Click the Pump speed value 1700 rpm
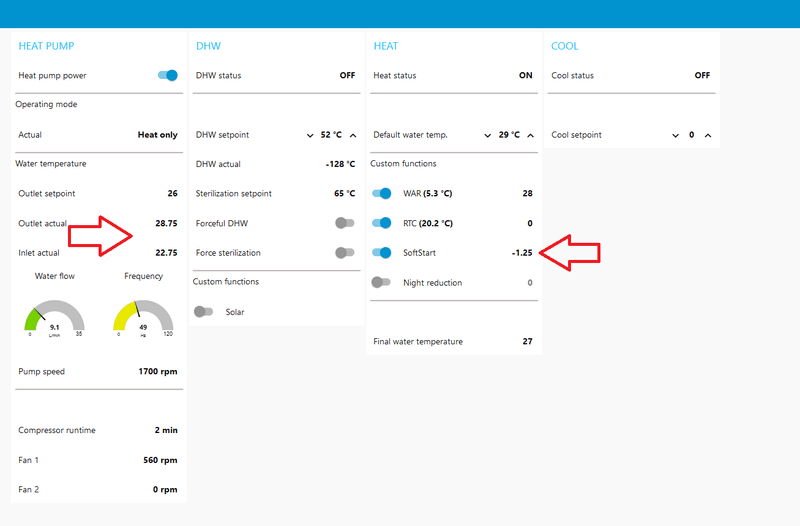 (158, 371)
